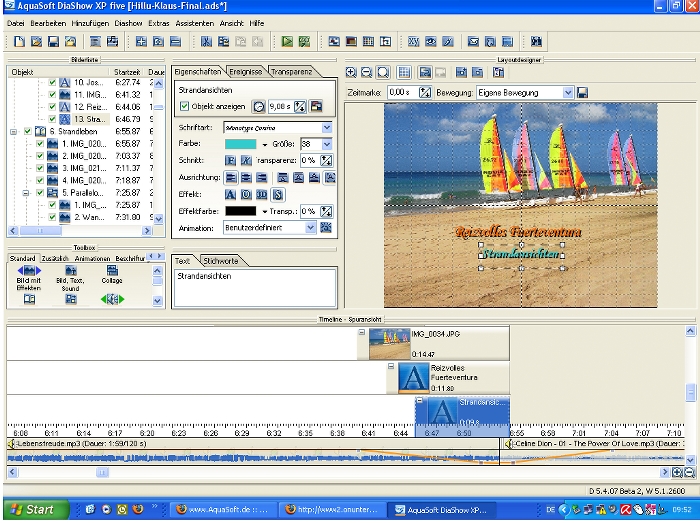Toggle the grid icon in Layoutdesigner
The image size is (700, 523).
[404, 73]
